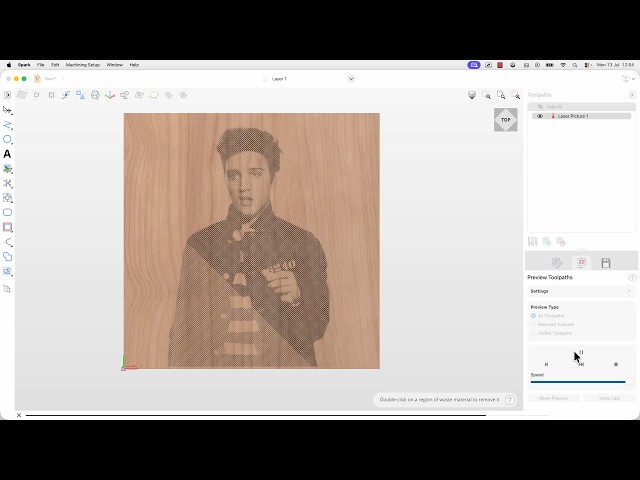Close the bottom progress bar with X
The image size is (640, 480).
(x=19, y=415)
